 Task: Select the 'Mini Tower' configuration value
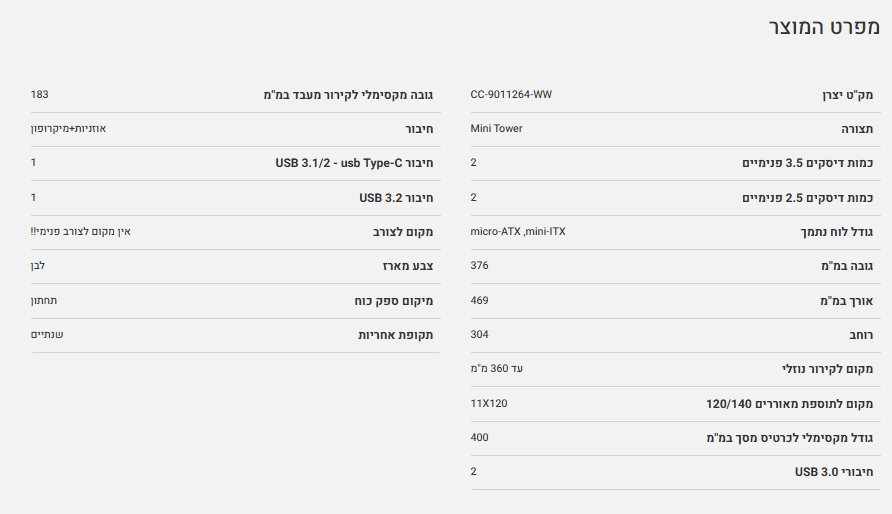pos(496,128)
